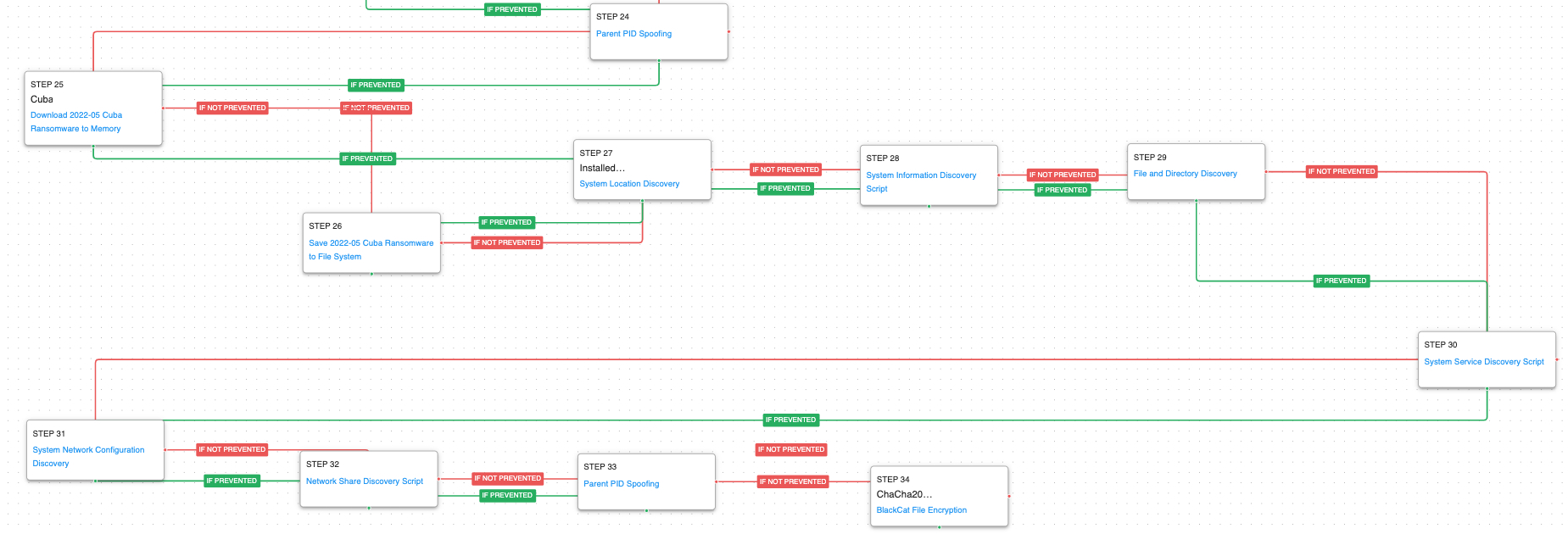
Task: Click Download 2022-05 Cuba Ransomware to Memory link
Action: point(76,115)
